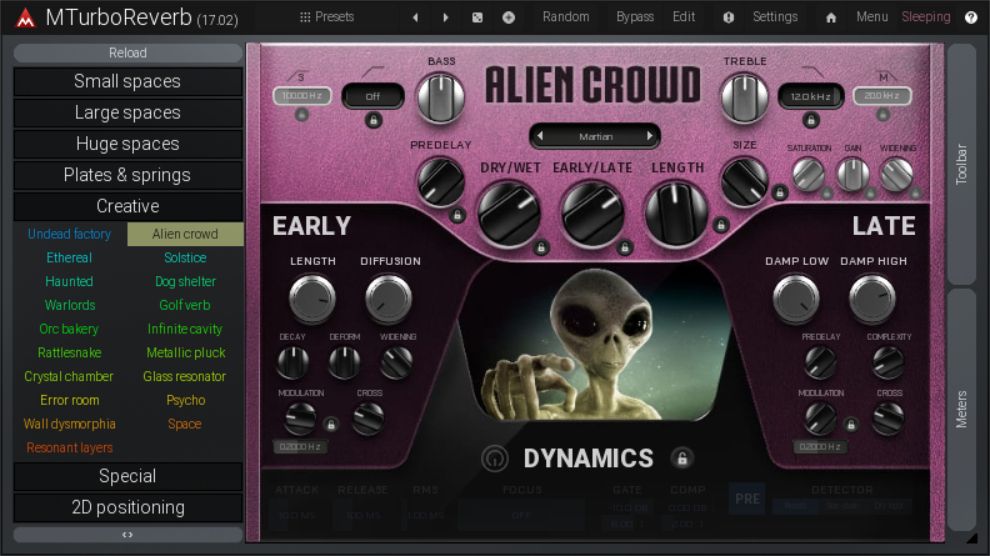990x556 pixels.
Task: Toggle lock under Bass off filter
Action: click(373, 121)
